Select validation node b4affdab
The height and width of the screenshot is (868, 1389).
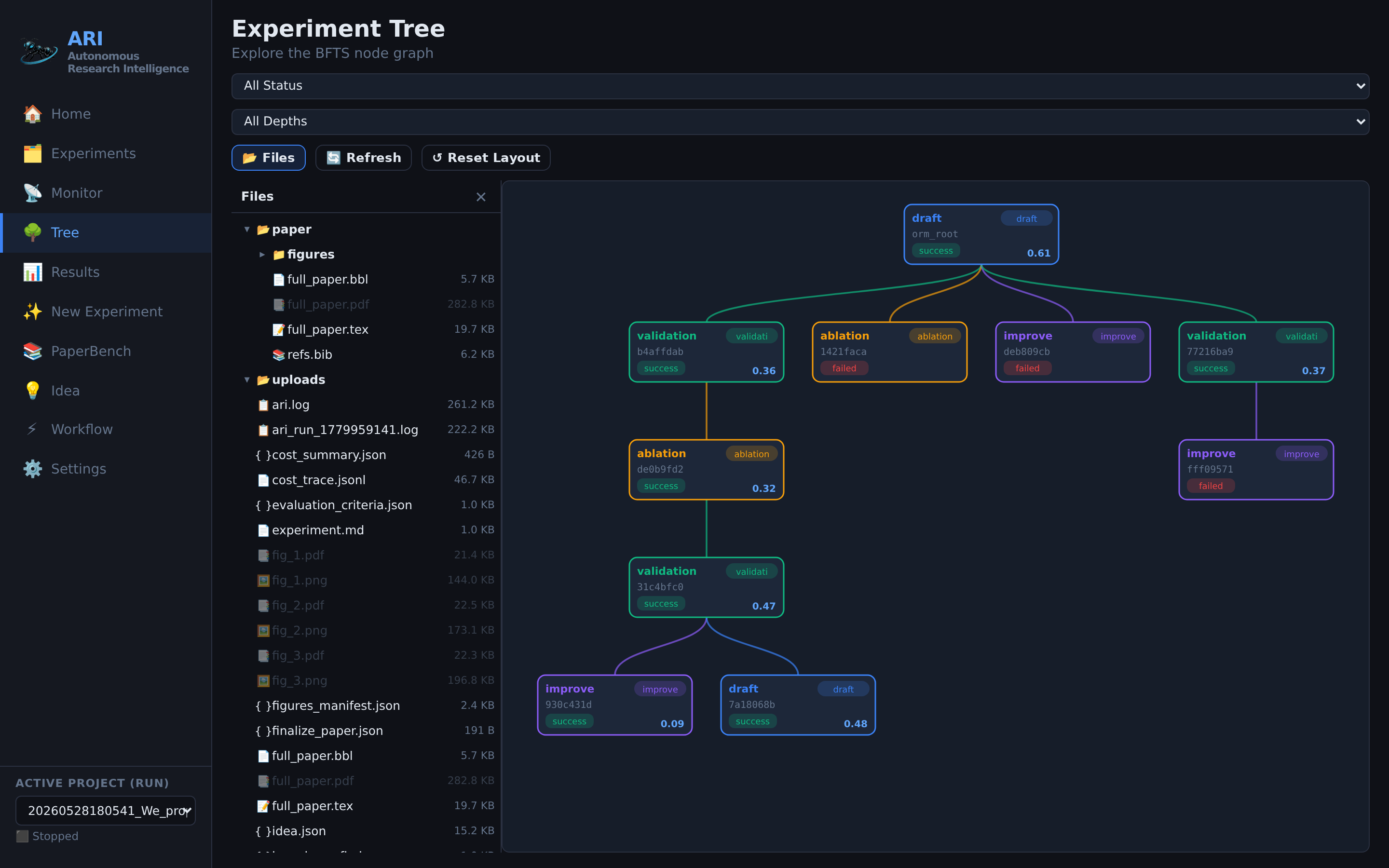point(706,352)
